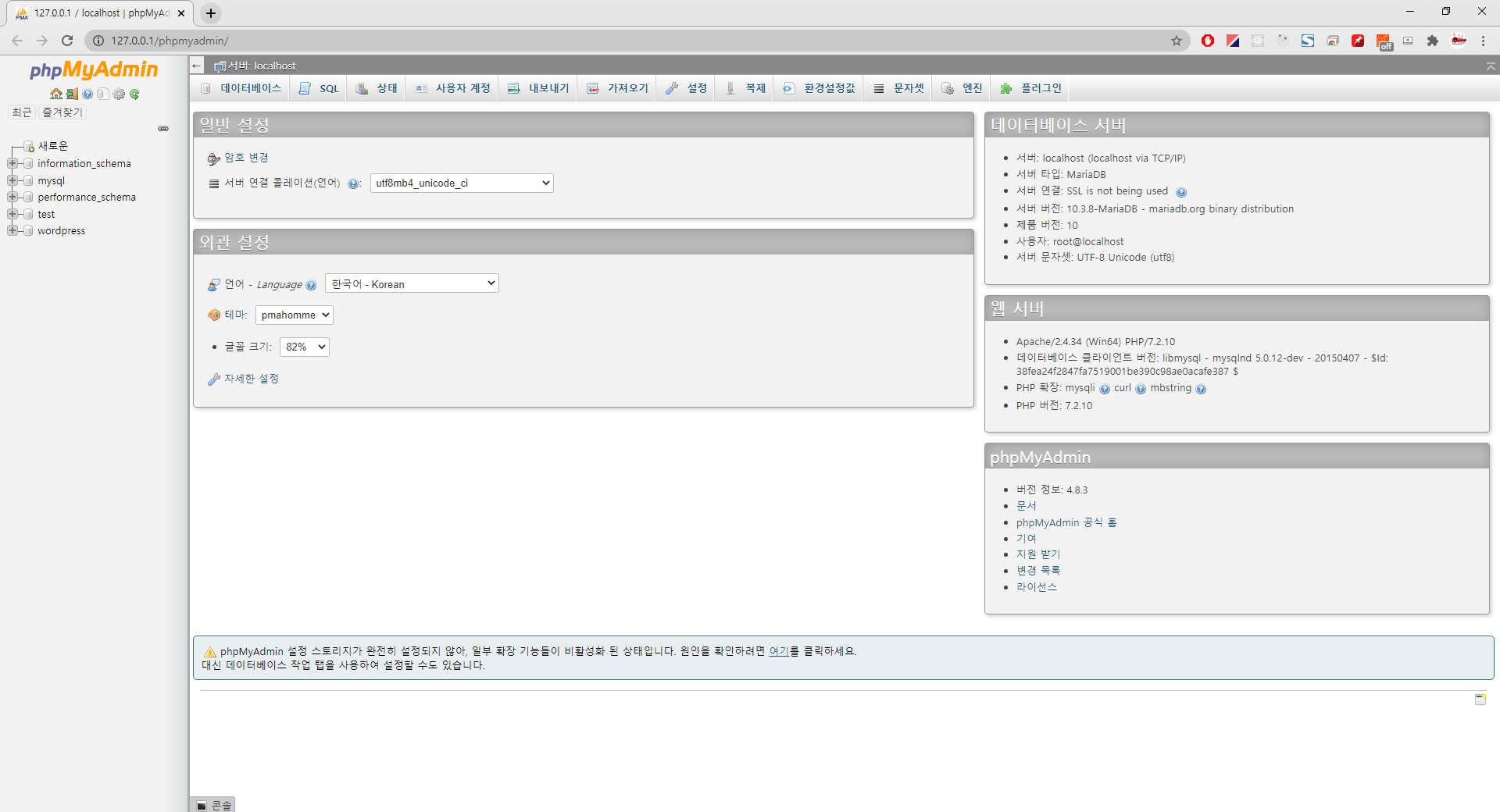
Task: Open the 내보내기 tab
Action: pyautogui.click(x=539, y=88)
